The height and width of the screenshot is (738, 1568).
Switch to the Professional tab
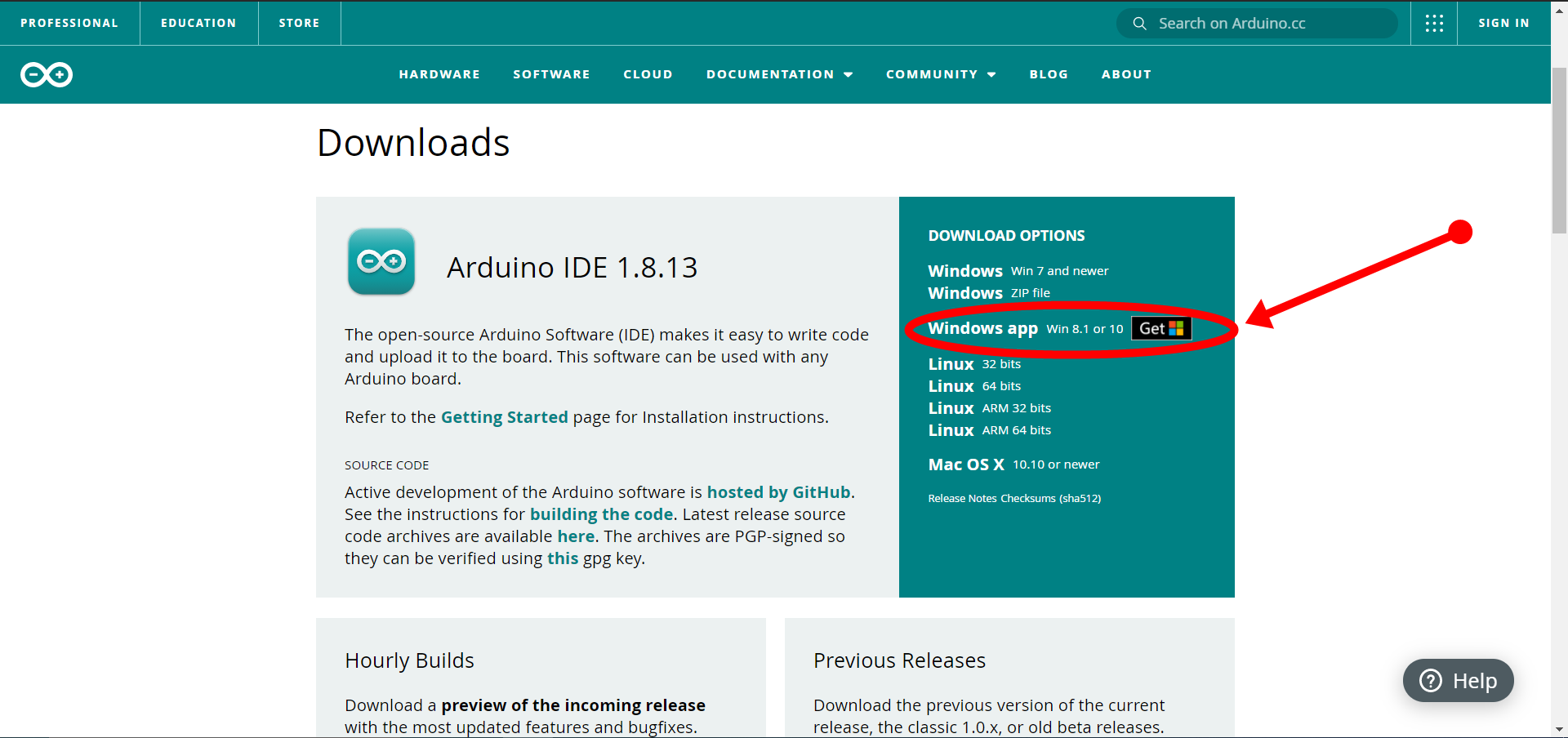[69, 23]
